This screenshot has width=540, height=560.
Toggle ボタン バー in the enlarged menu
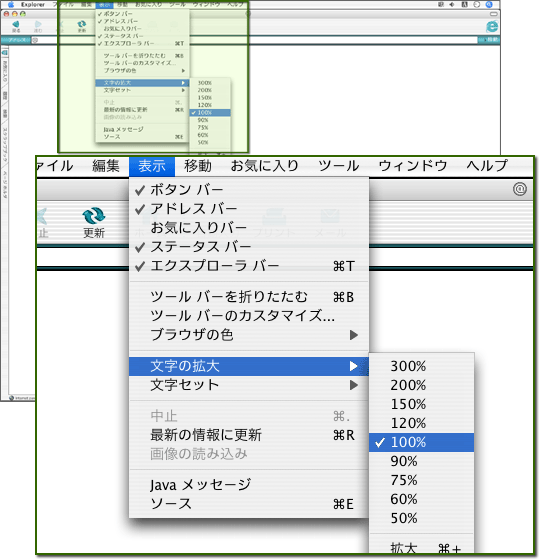[249, 190]
